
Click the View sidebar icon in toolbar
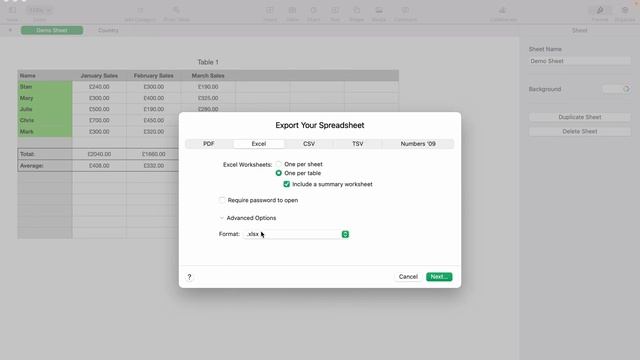12,10
